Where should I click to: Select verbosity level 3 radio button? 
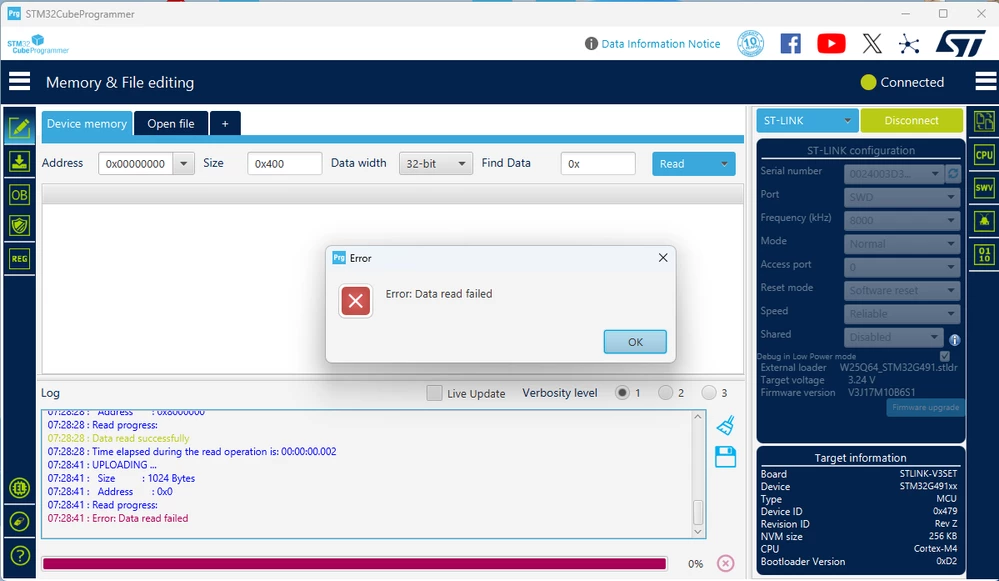(708, 393)
